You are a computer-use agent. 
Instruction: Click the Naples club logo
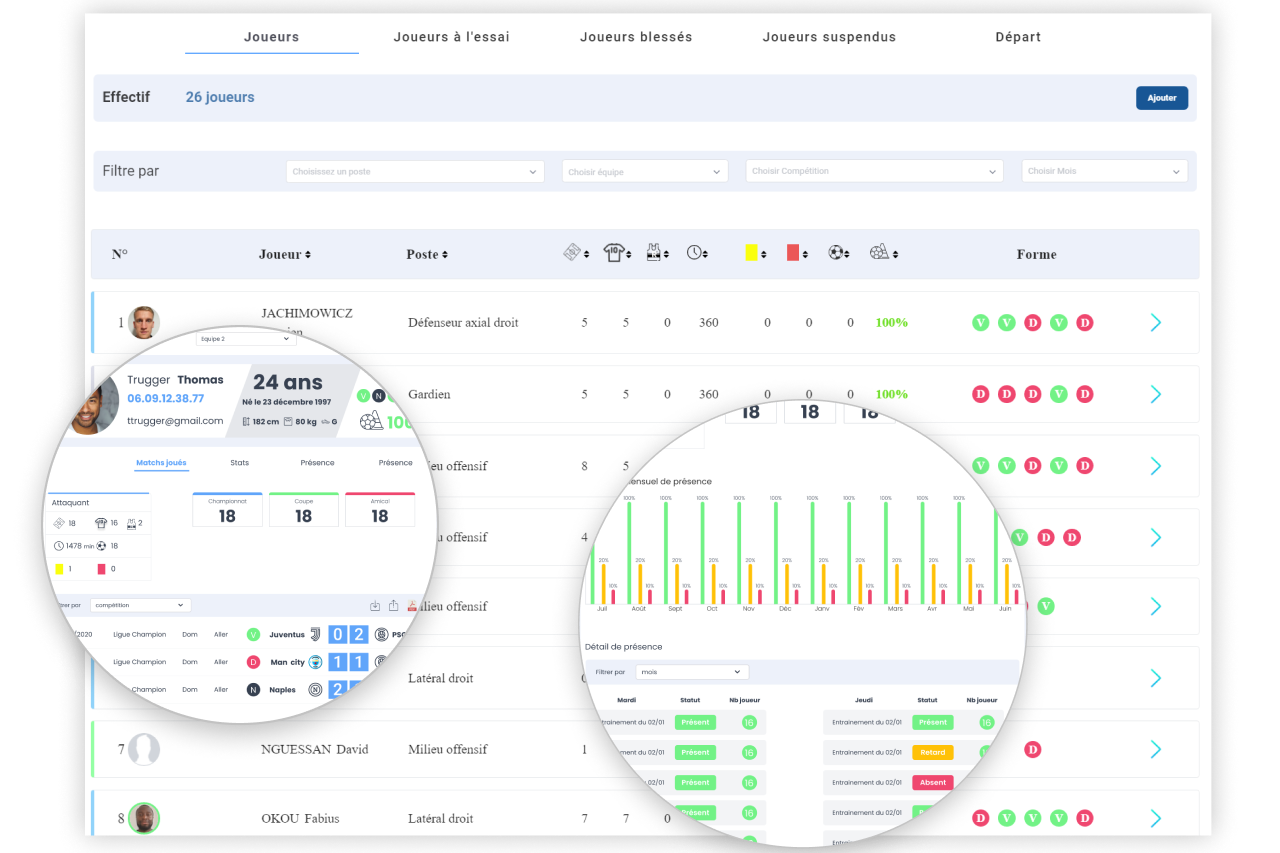[x=315, y=690]
